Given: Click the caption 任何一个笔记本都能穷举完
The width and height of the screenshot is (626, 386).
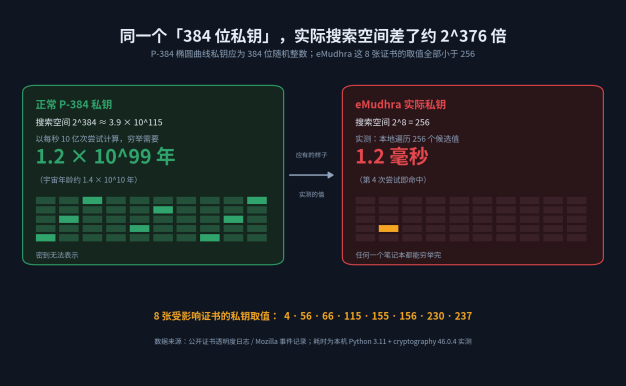Looking at the screenshot, I should click(x=398, y=255).
